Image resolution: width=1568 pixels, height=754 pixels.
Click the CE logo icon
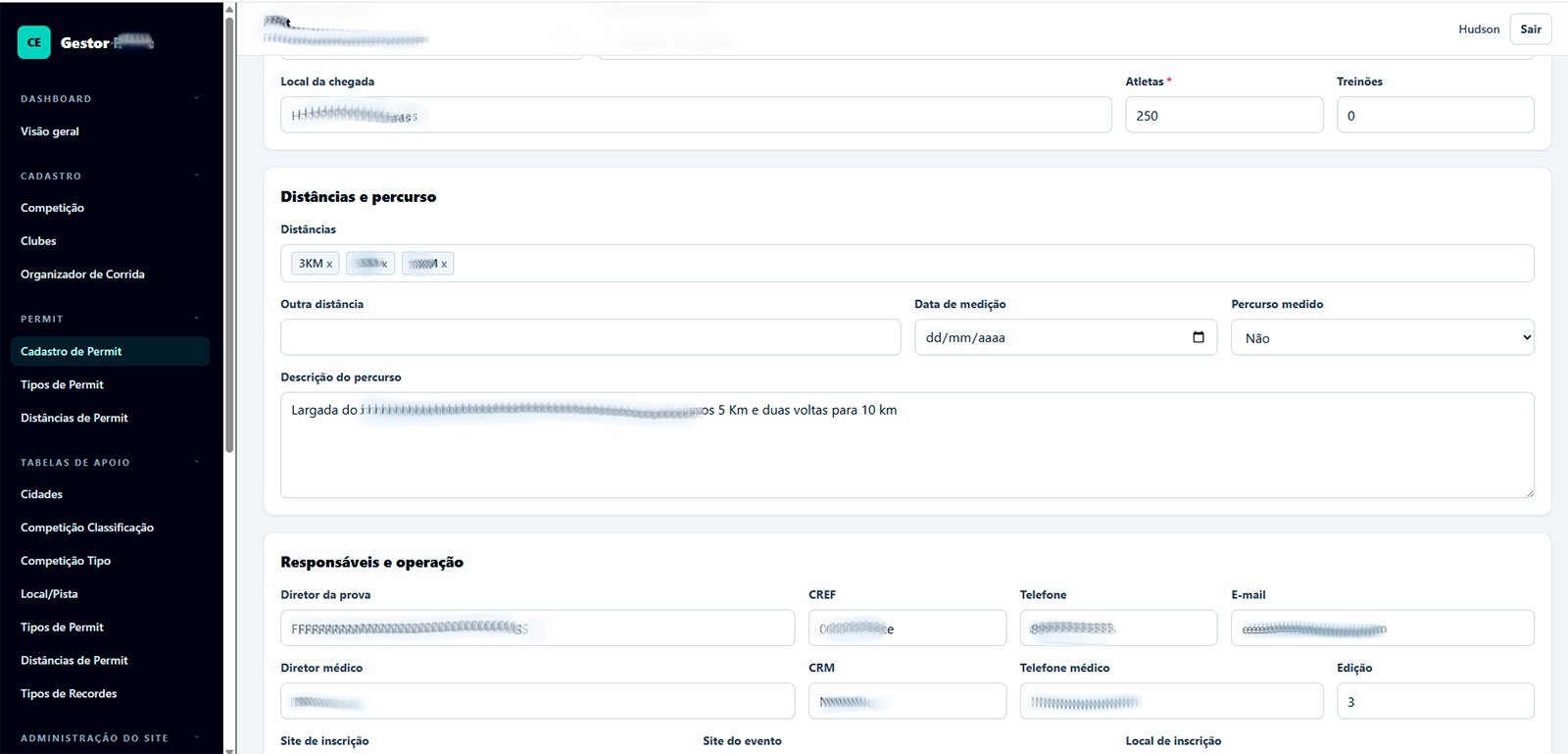tap(34, 42)
